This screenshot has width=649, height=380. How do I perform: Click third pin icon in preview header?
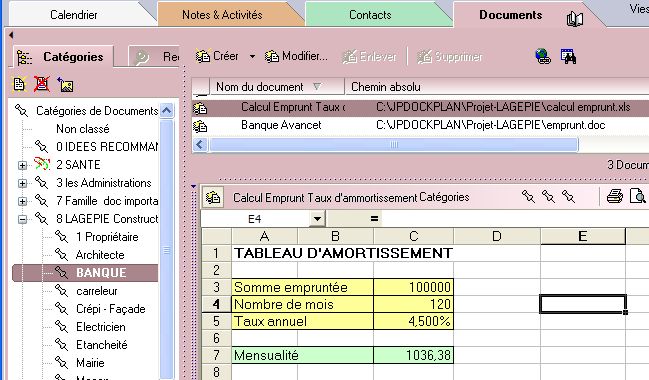pyautogui.click(x=568, y=196)
